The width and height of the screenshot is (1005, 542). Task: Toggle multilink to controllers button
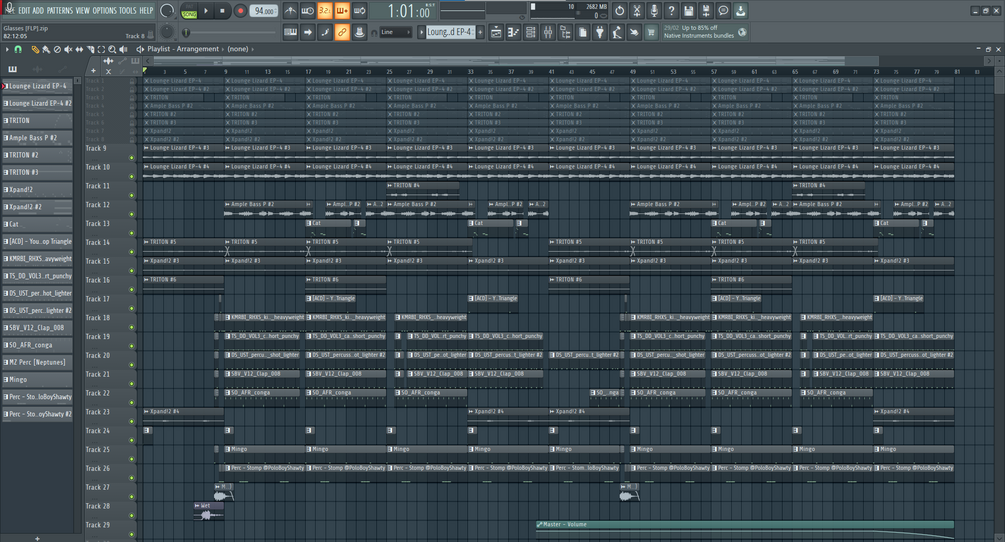coord(342,32)
